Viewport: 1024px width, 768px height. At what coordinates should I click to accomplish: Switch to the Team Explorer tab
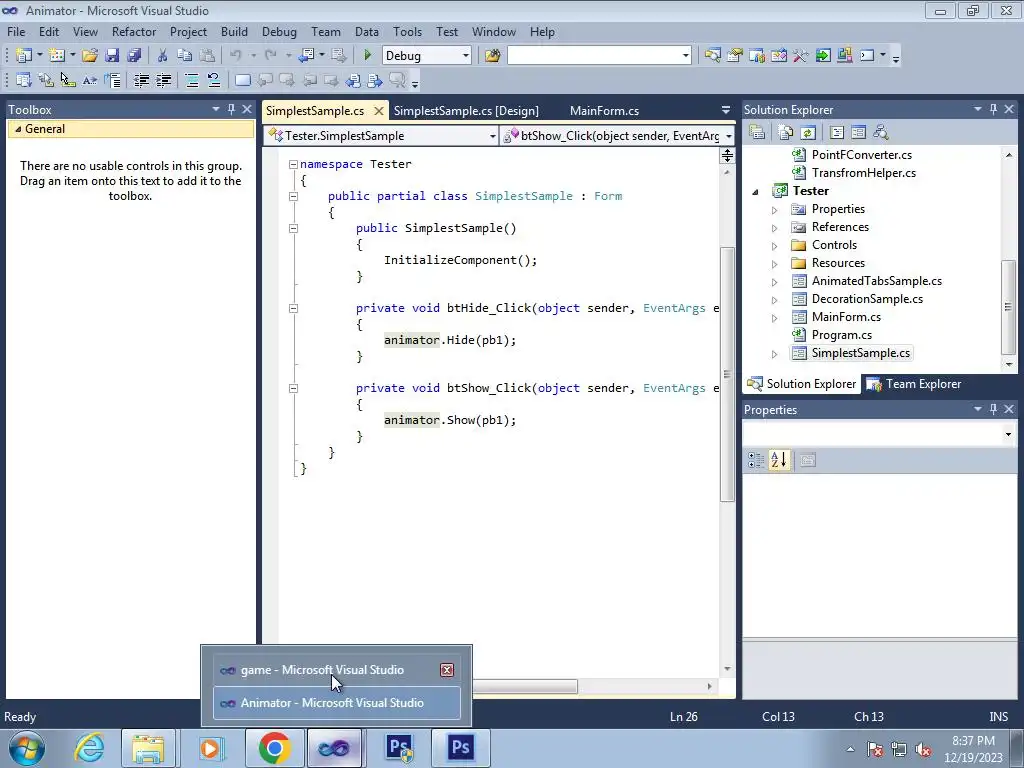point(914,384)
